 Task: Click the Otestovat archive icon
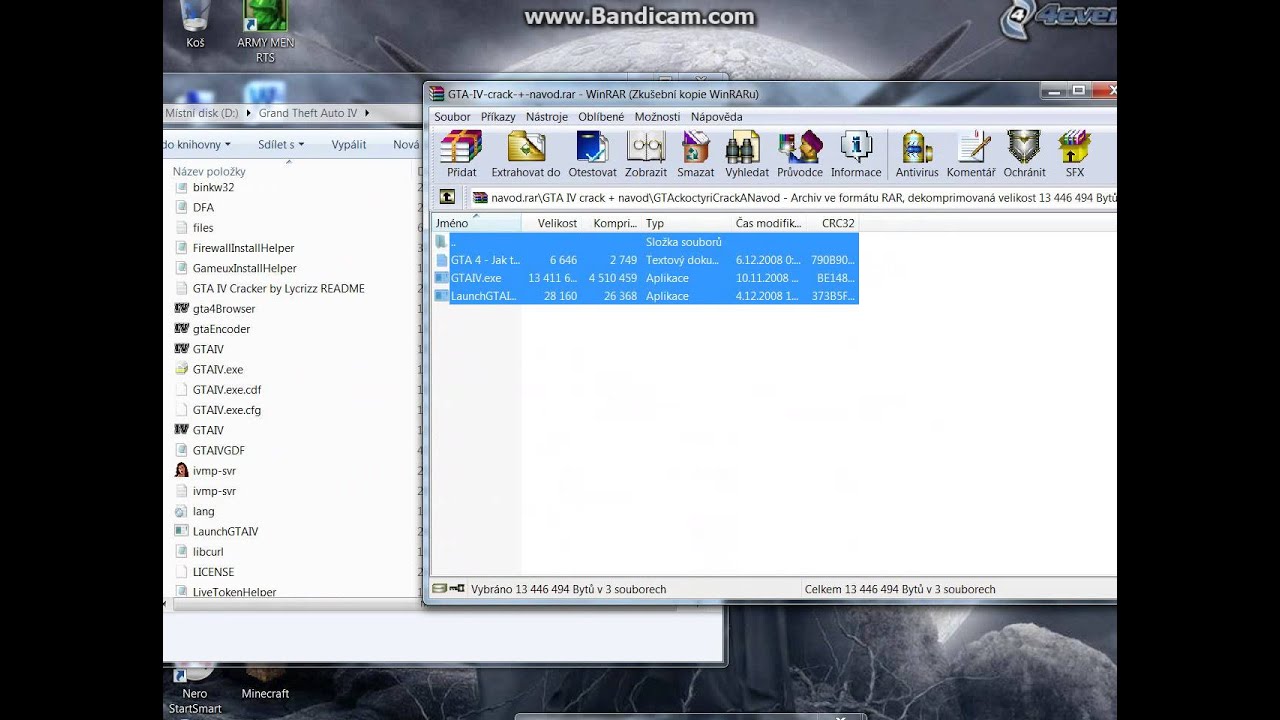coord(592,154)
